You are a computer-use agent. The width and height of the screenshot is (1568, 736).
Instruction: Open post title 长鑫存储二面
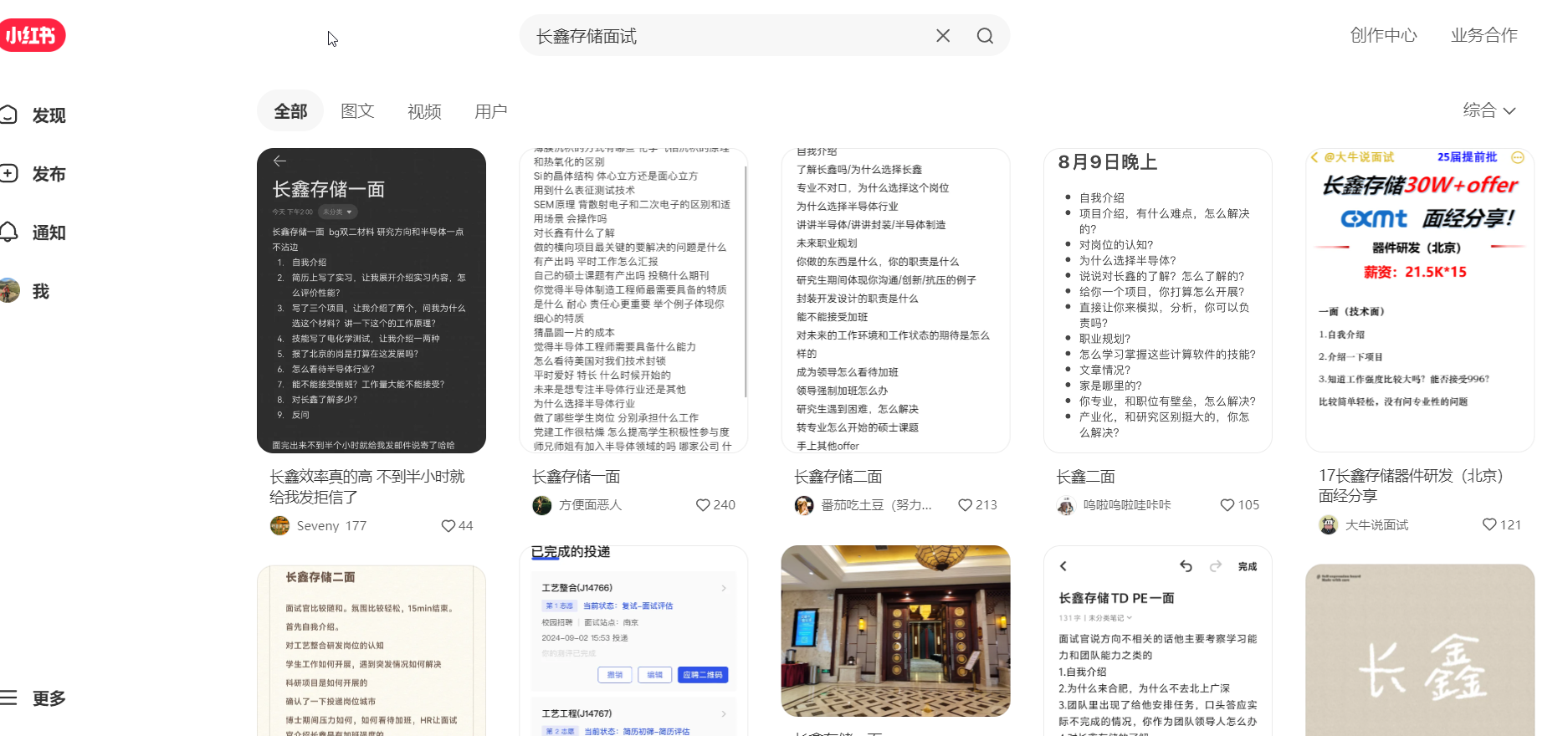[838, 477]
